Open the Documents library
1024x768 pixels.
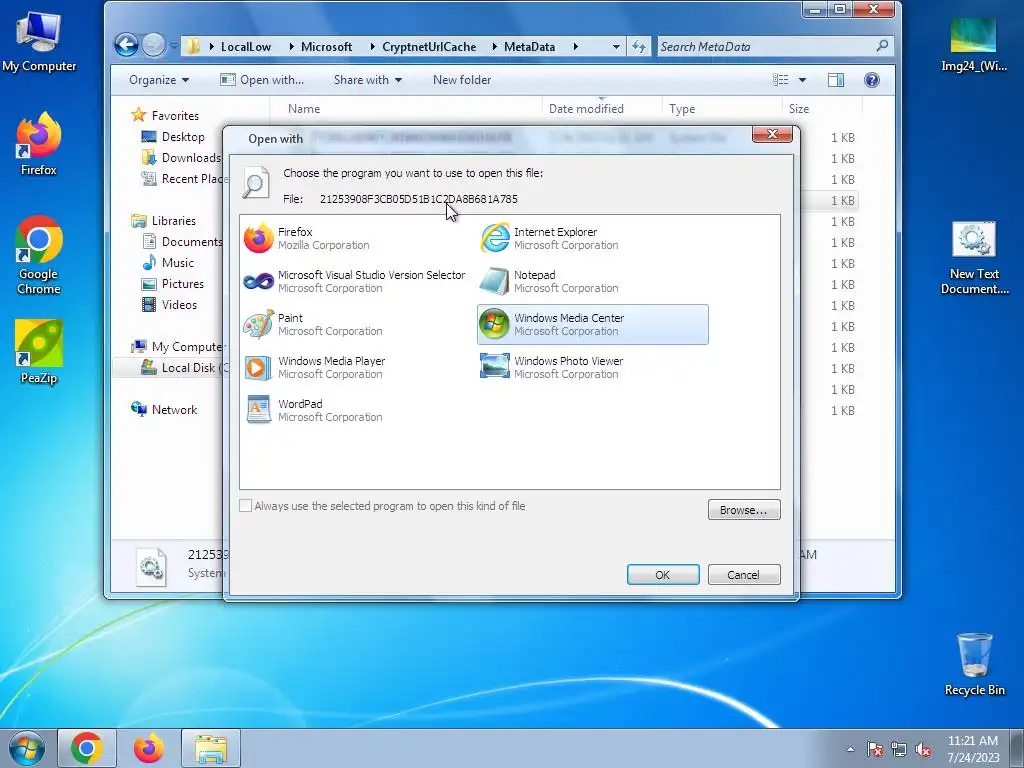click(182, 242)
